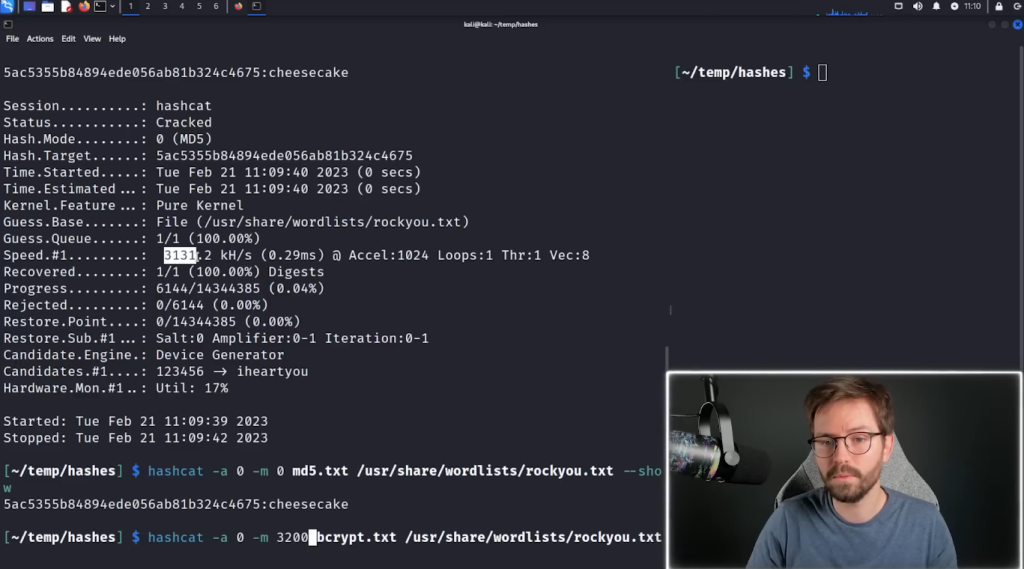This screenshot has height=569, width=1024.
Task: Open terminal emulator launcher in panel
Action: [100, 7]
